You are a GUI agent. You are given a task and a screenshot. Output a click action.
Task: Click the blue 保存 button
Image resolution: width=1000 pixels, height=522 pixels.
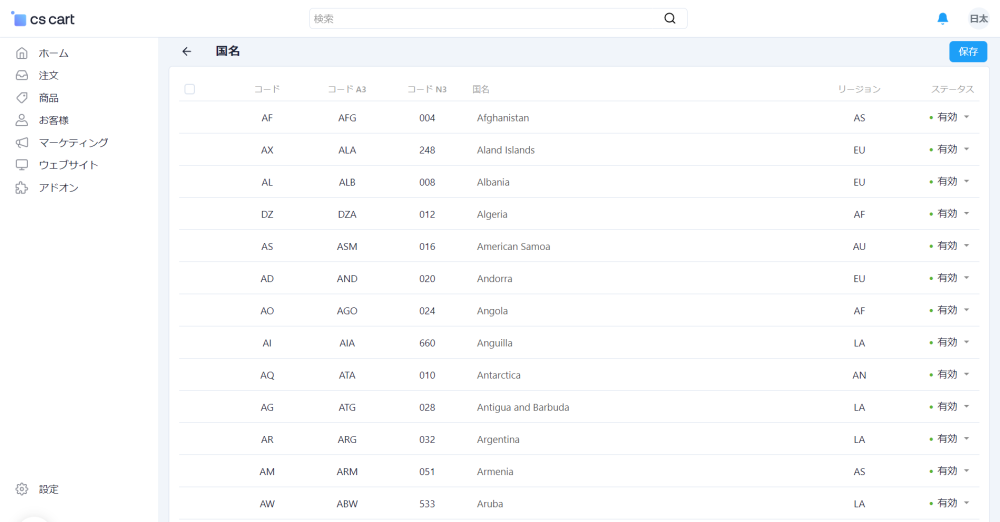point(967,52)
